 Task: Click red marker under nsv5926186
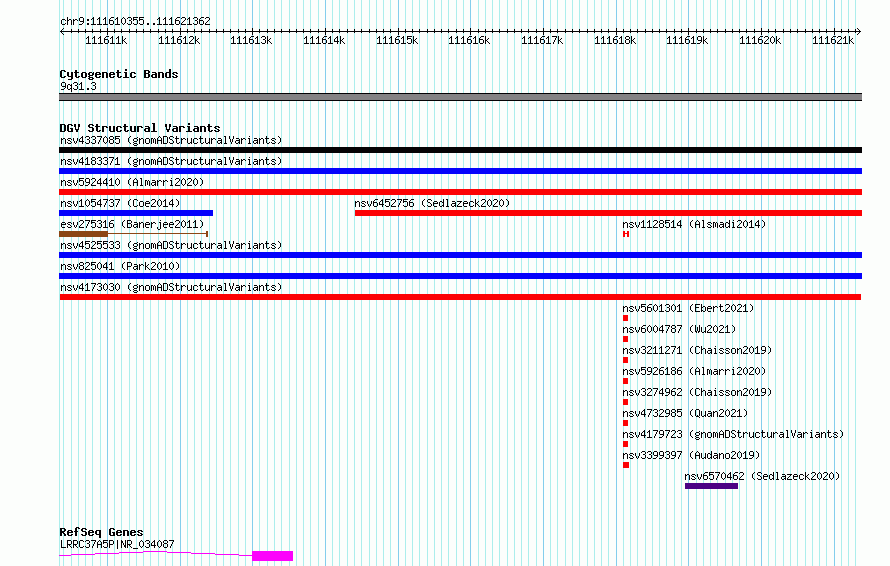pyautogui.click(x=625, y=381)
